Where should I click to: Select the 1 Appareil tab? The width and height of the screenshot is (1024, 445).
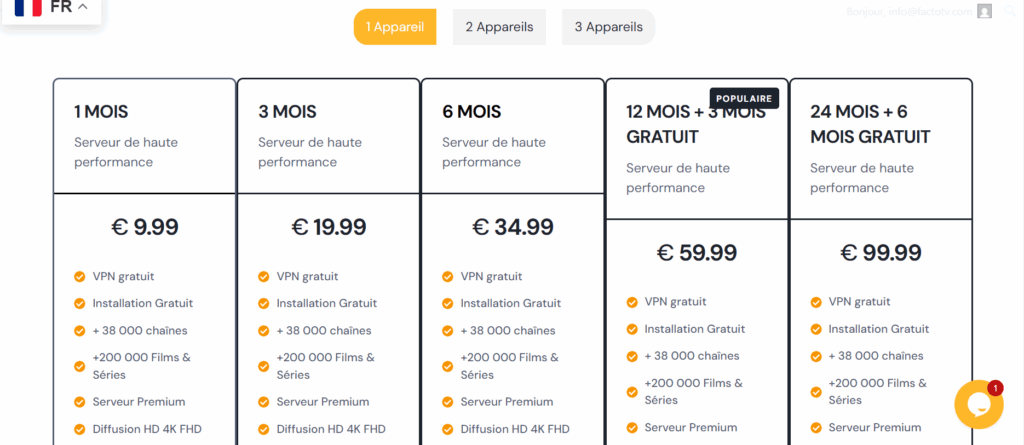click(x=395, y=27)
